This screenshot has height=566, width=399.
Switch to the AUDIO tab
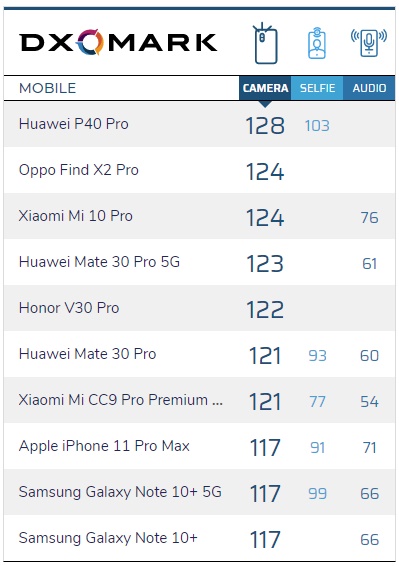point(369,88)
